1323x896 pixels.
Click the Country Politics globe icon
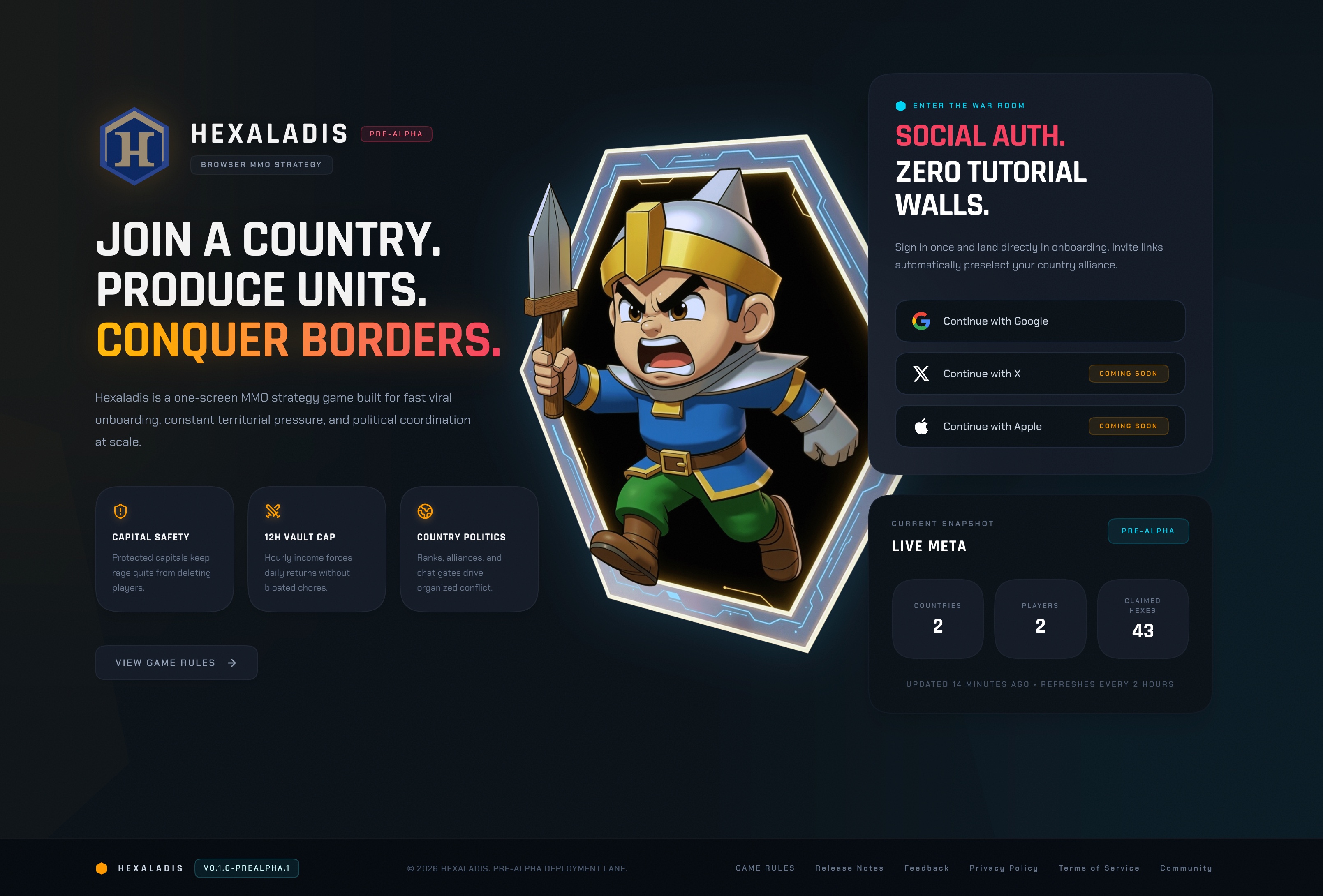(425, 511)
